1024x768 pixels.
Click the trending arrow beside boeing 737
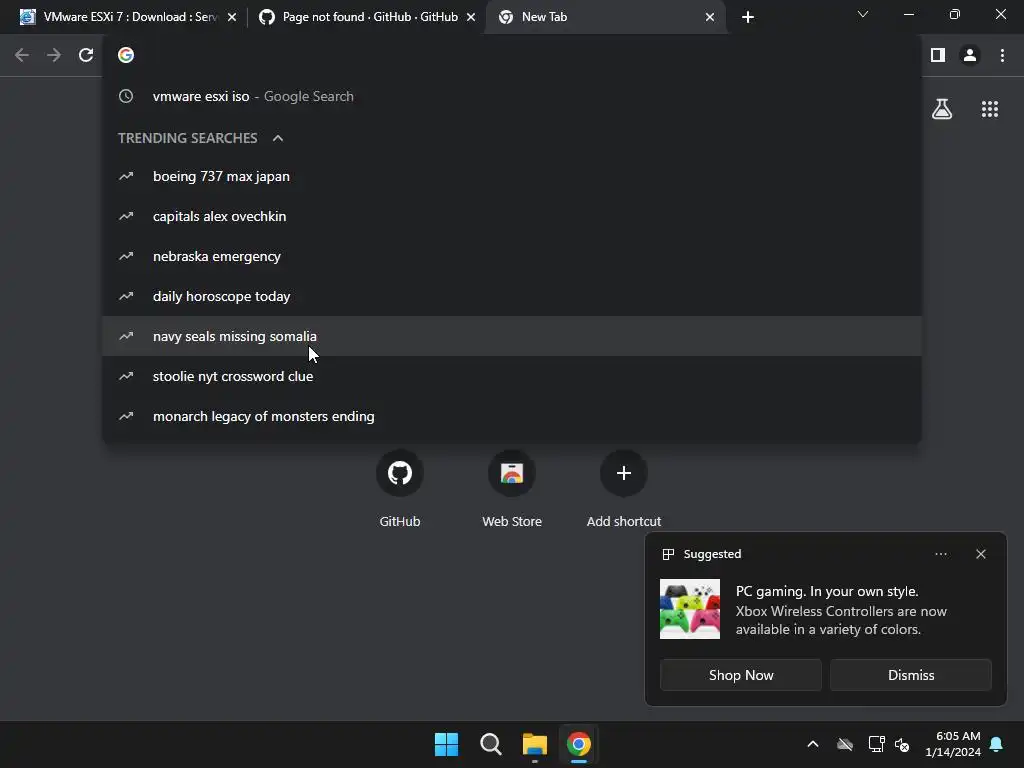(x=126, y=176)
